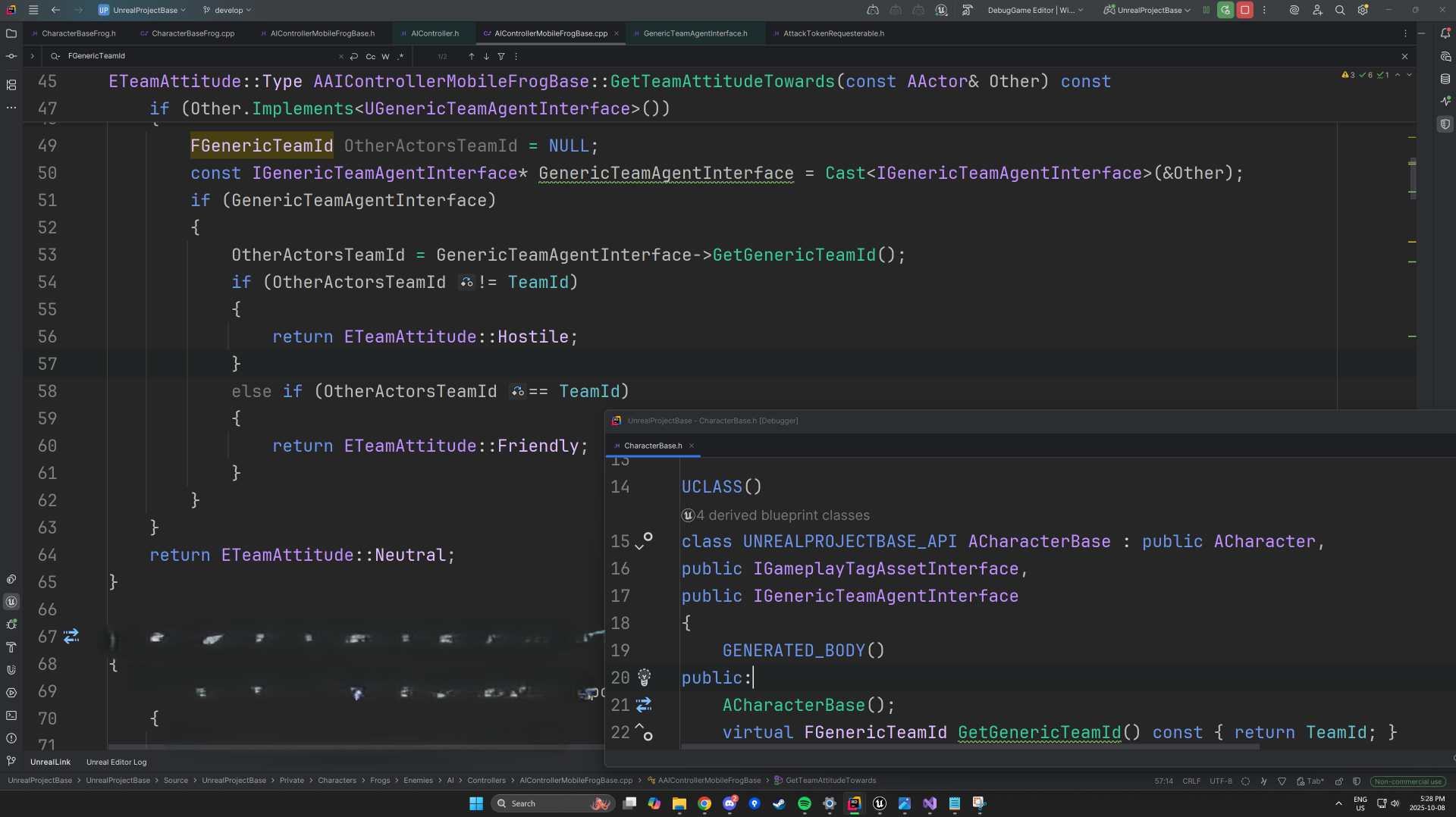Pause the running program from the toolbar
This screenshot has height=817, width=1456.
point(1206,10)
